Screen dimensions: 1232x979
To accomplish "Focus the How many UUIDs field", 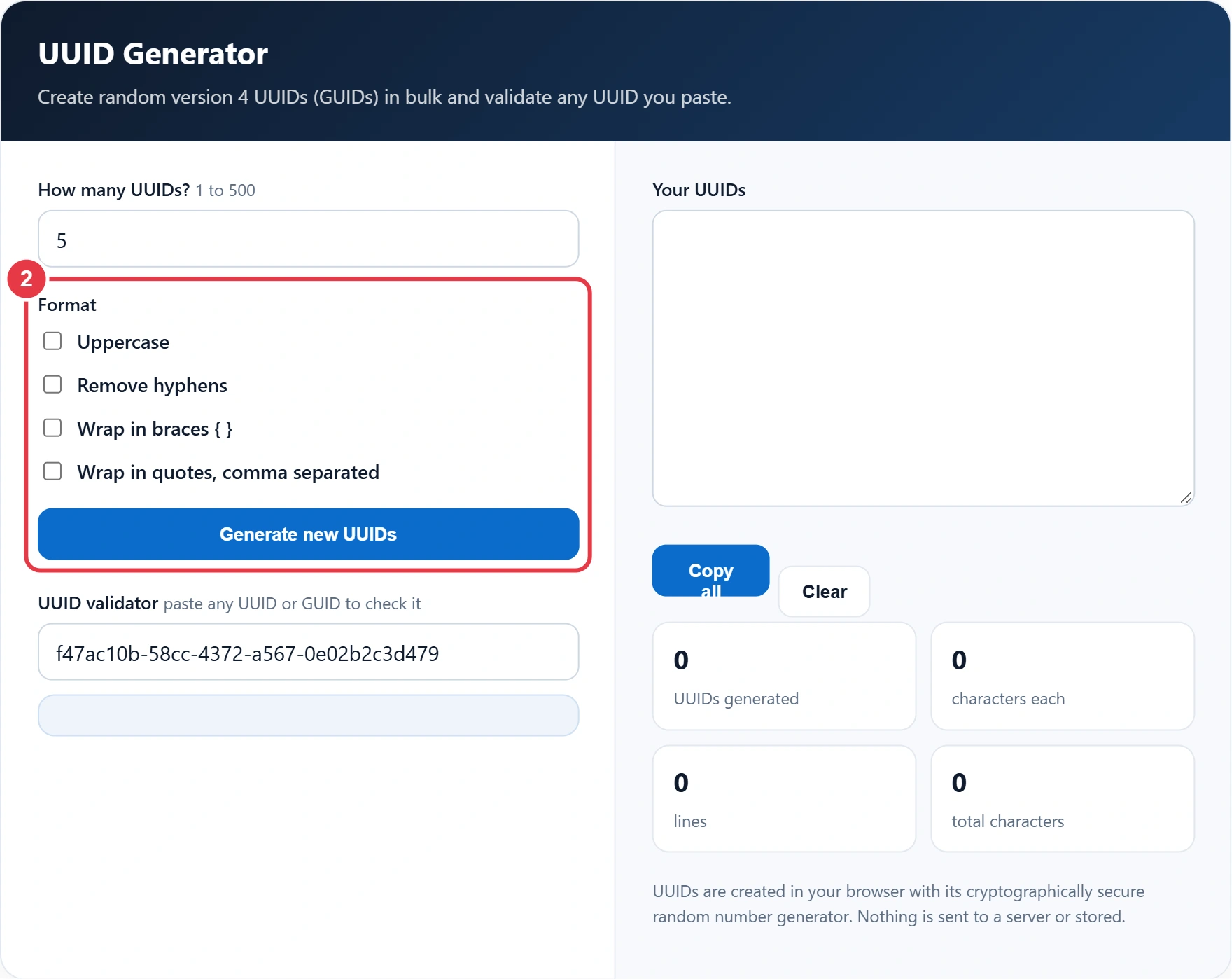I will click(x=308, y=239).
